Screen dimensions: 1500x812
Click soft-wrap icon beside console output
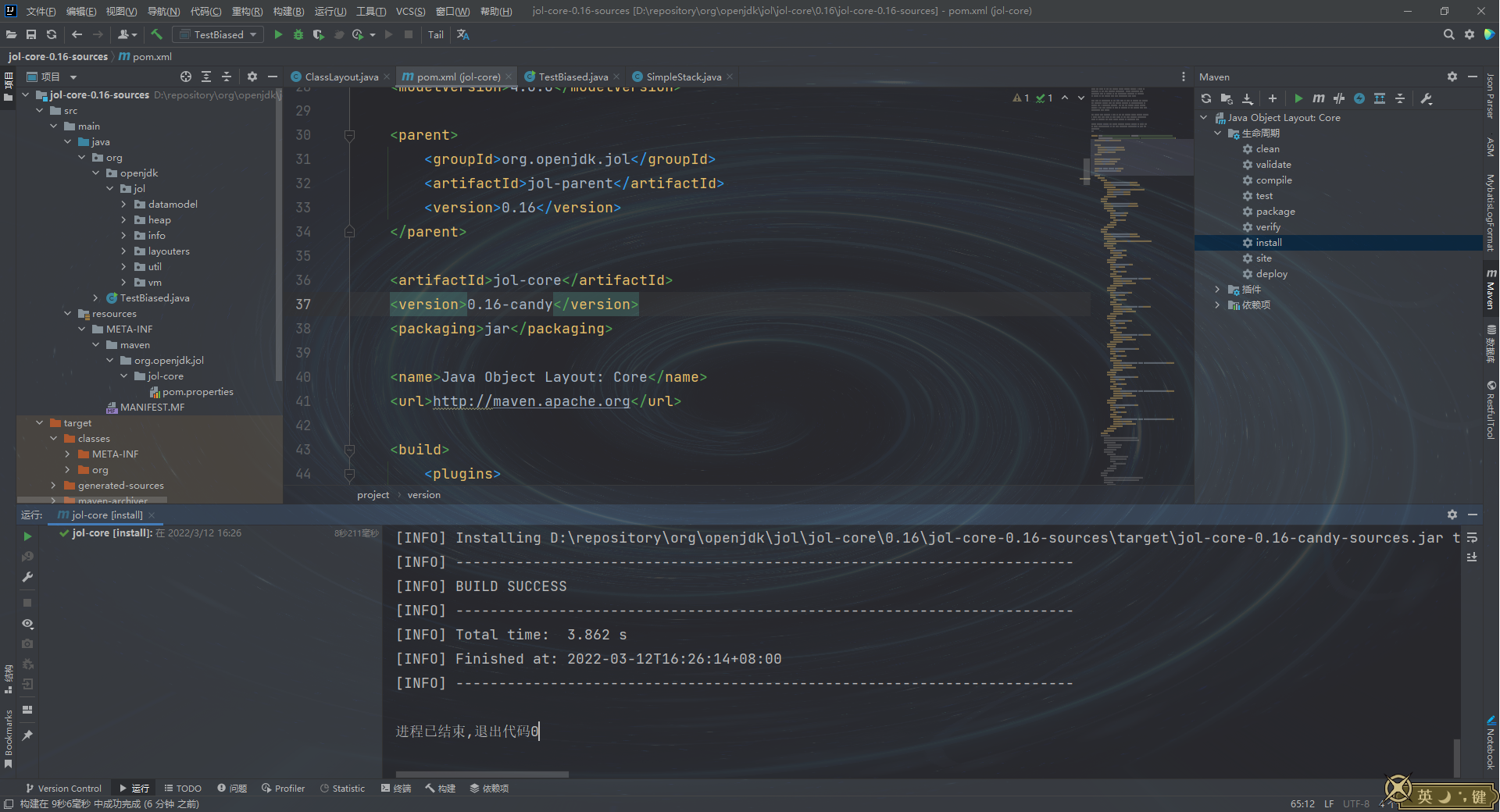coord(1472,537)
